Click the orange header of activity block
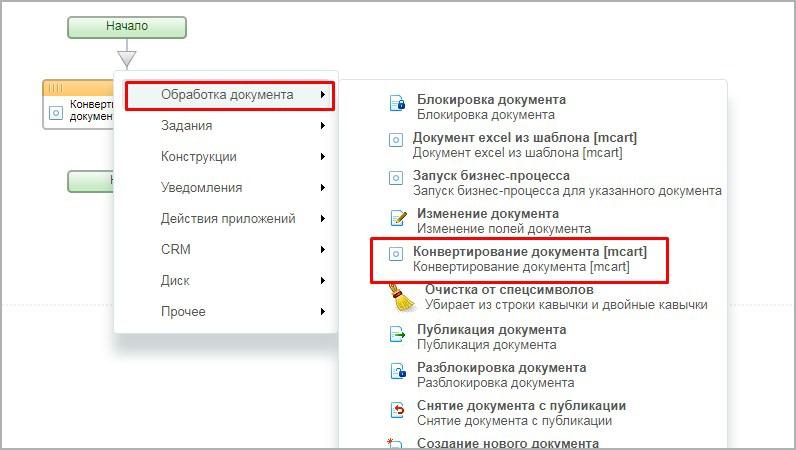The width and height of the screenshot is (796, 450). (78, 88)
